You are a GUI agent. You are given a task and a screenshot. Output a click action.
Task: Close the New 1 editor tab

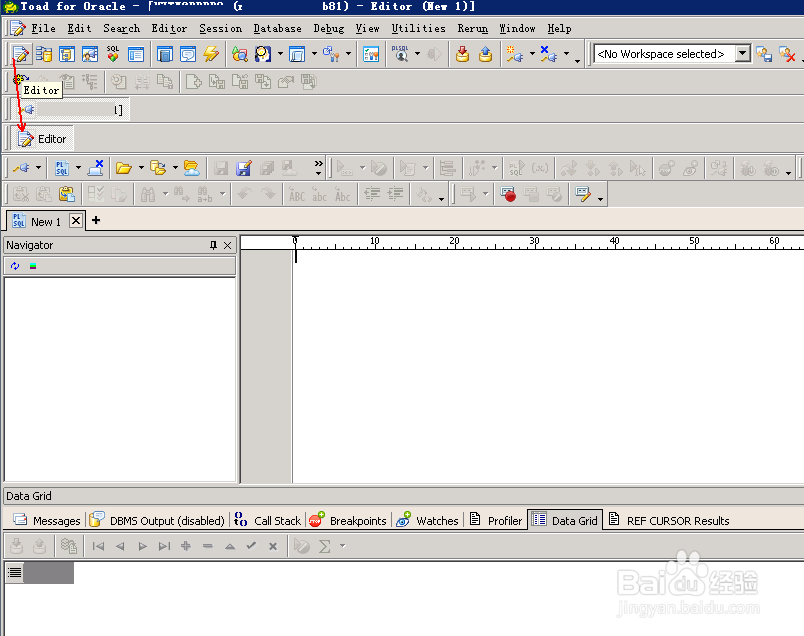(x=76, y=221)
